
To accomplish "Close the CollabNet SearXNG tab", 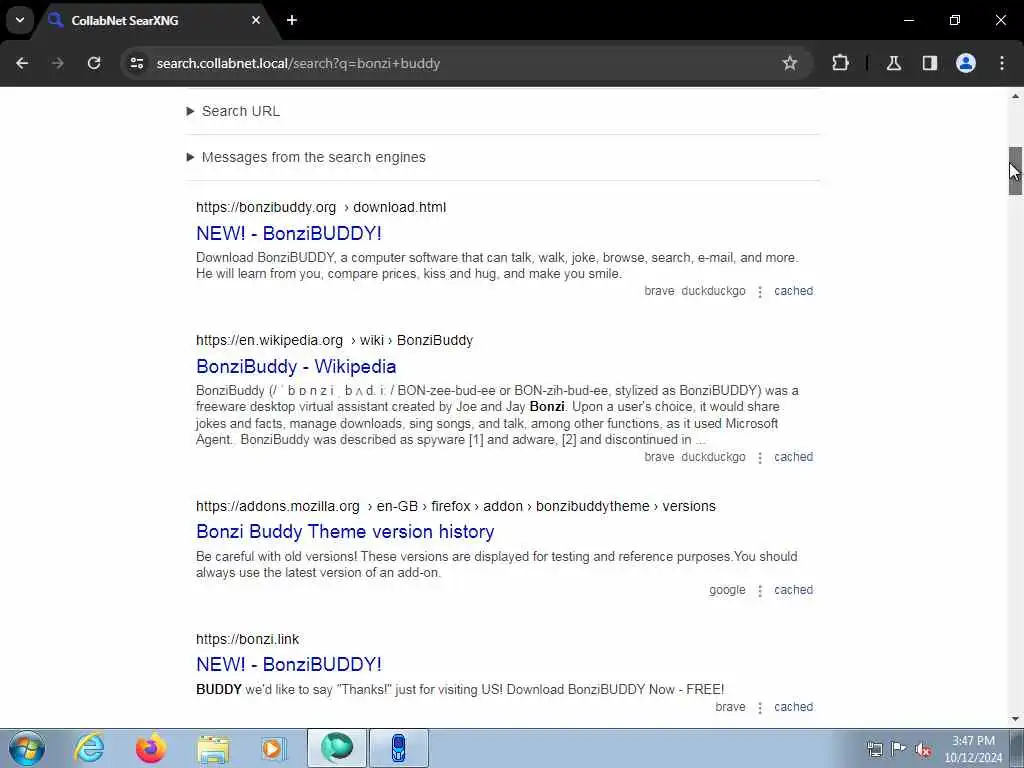I will point(256,20).
